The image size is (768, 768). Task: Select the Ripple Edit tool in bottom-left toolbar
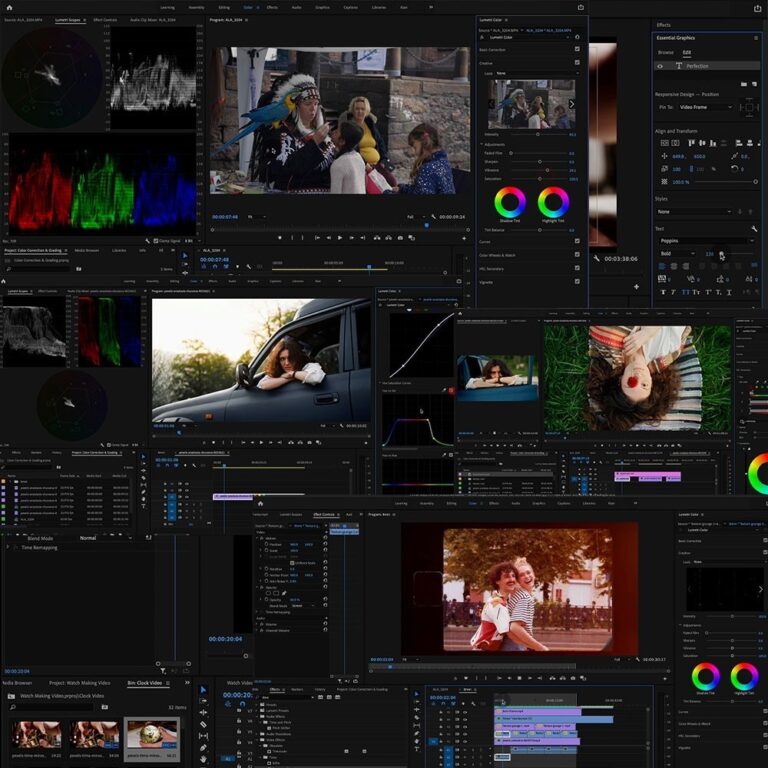click(203, 713)
